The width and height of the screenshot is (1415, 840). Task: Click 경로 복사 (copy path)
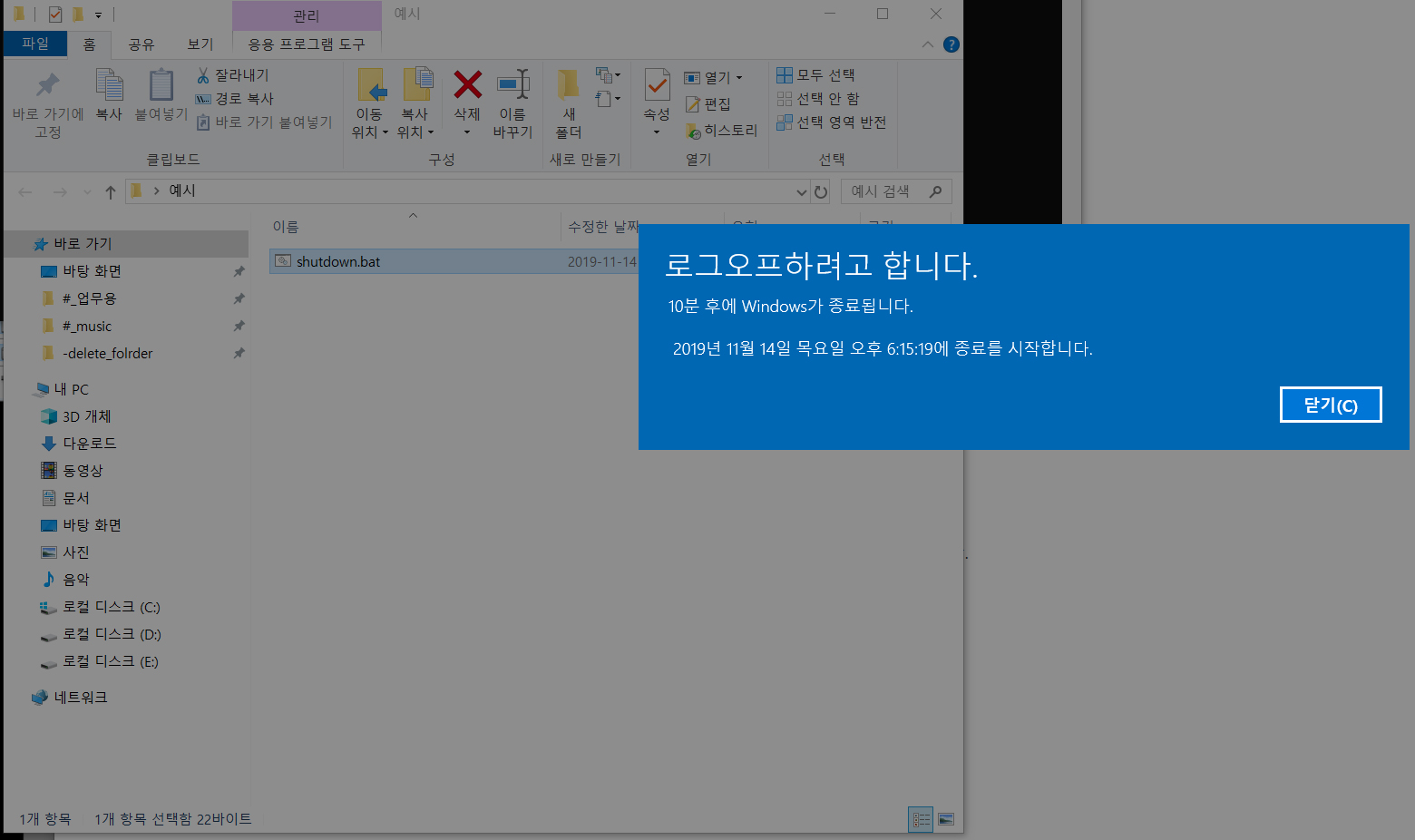coord(234,98)
